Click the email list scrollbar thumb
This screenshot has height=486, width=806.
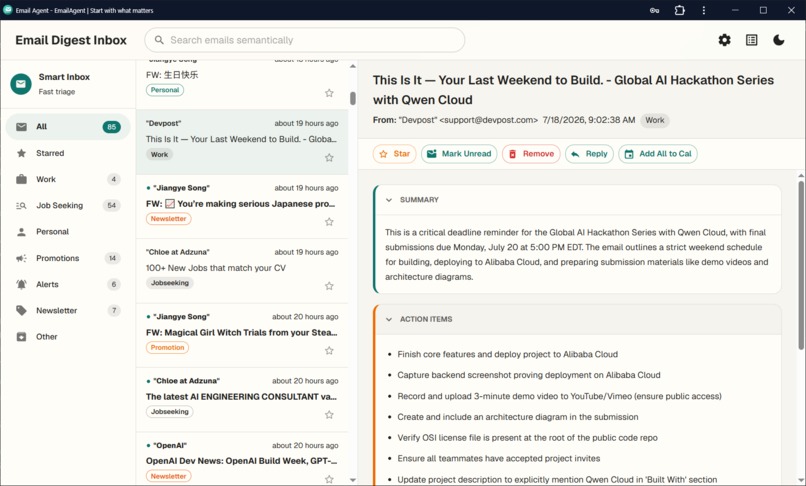353,98
